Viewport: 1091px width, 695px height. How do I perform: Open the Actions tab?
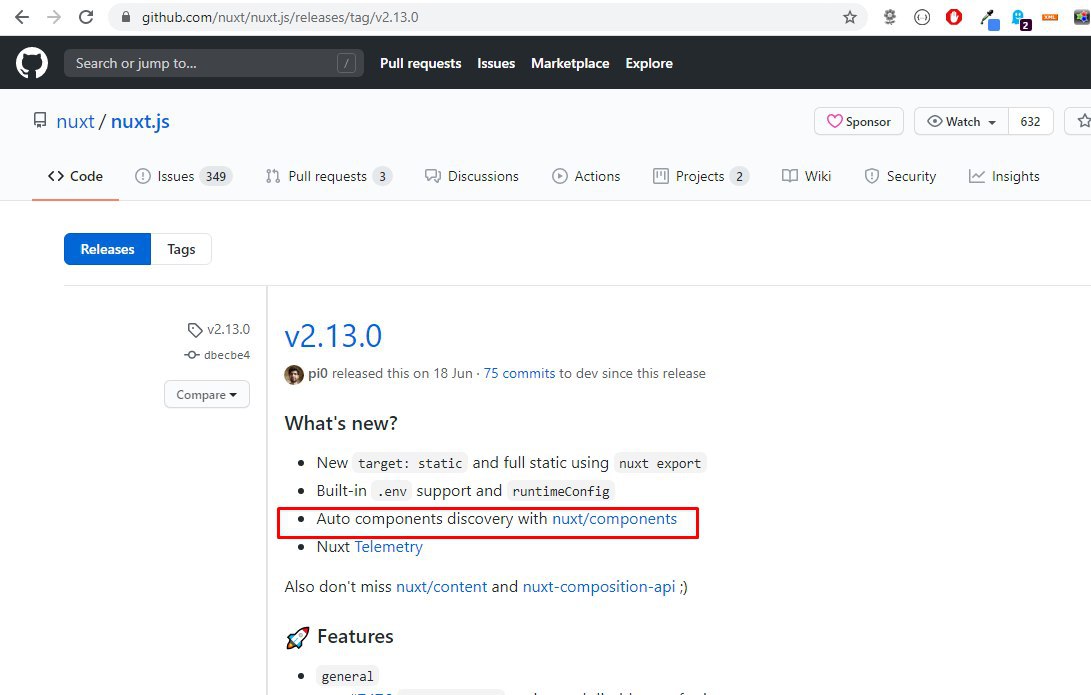586,177
